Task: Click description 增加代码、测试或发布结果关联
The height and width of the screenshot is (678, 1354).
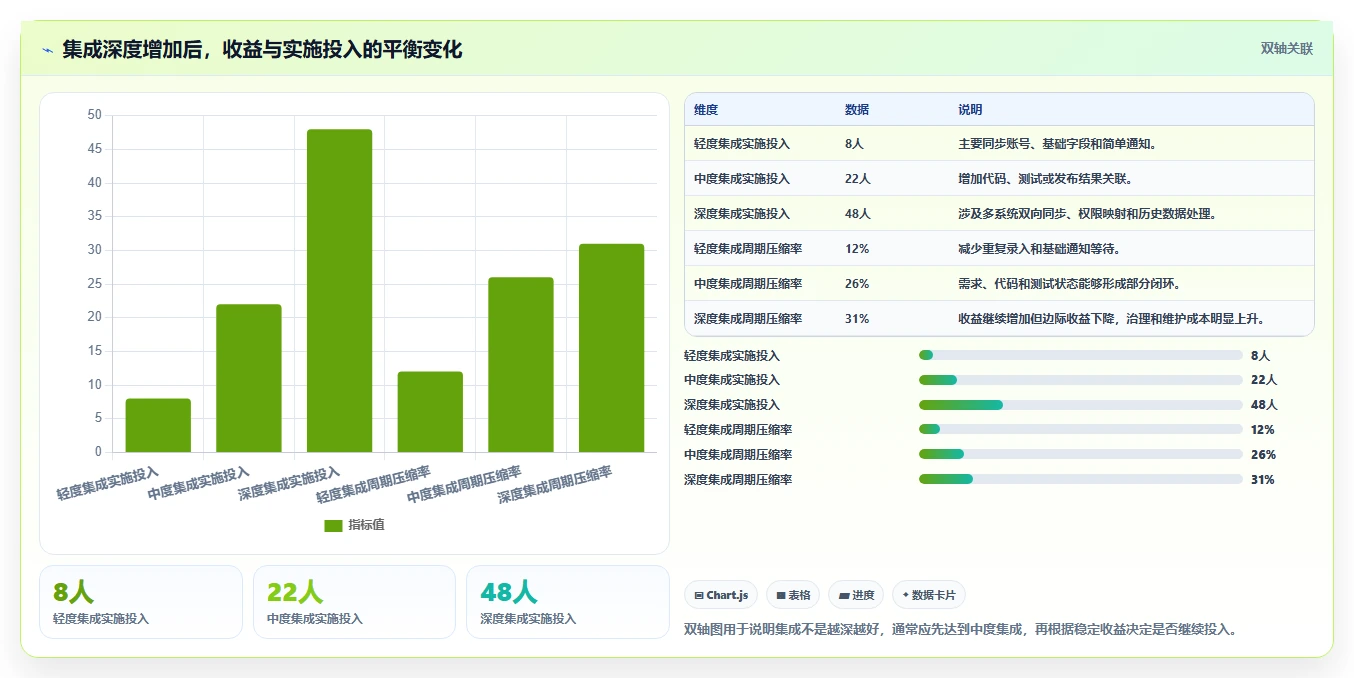Action: click(x=1045, y=179)
